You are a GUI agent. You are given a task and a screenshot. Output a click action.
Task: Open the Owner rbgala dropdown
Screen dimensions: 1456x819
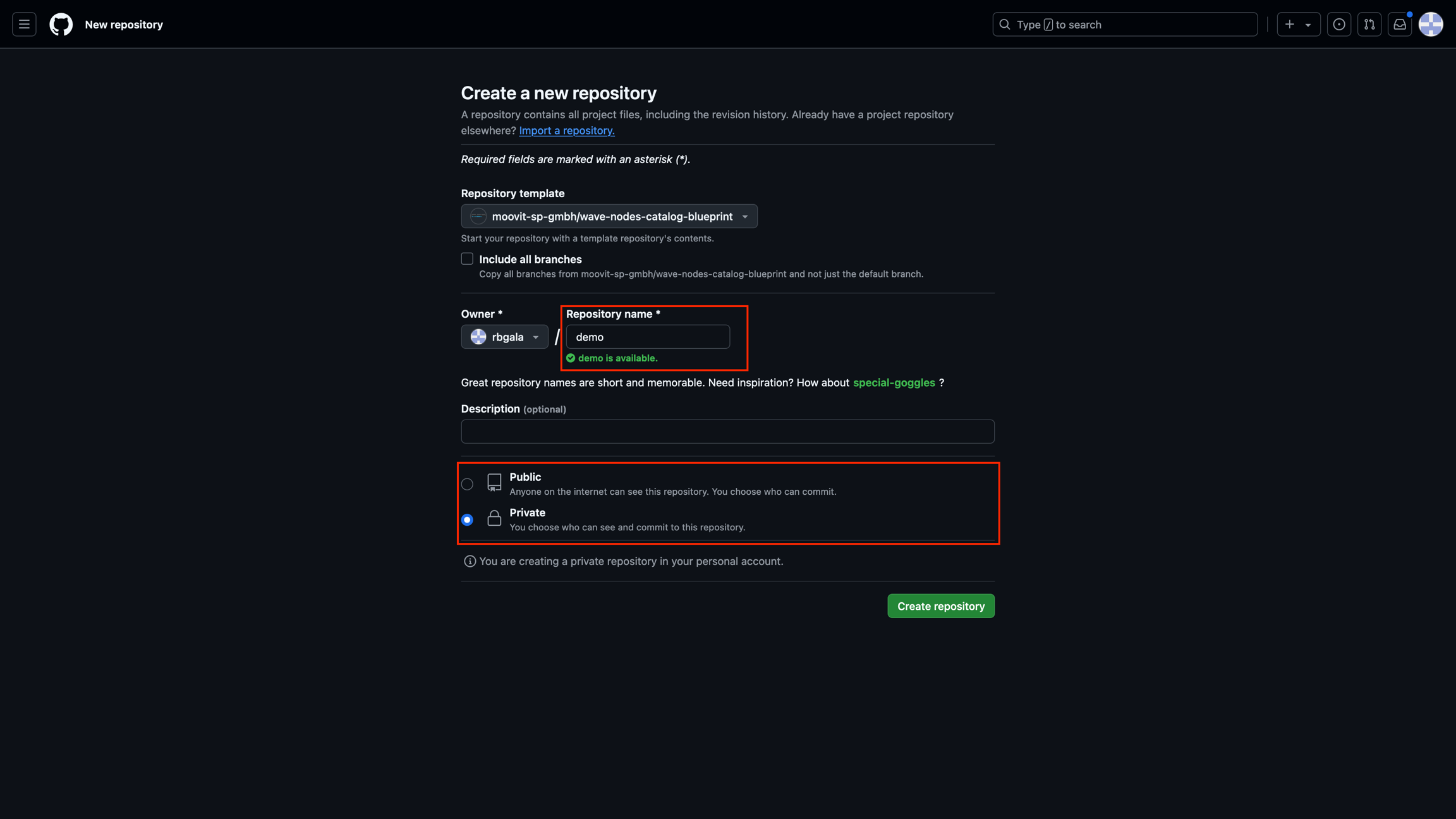[504, 337]
